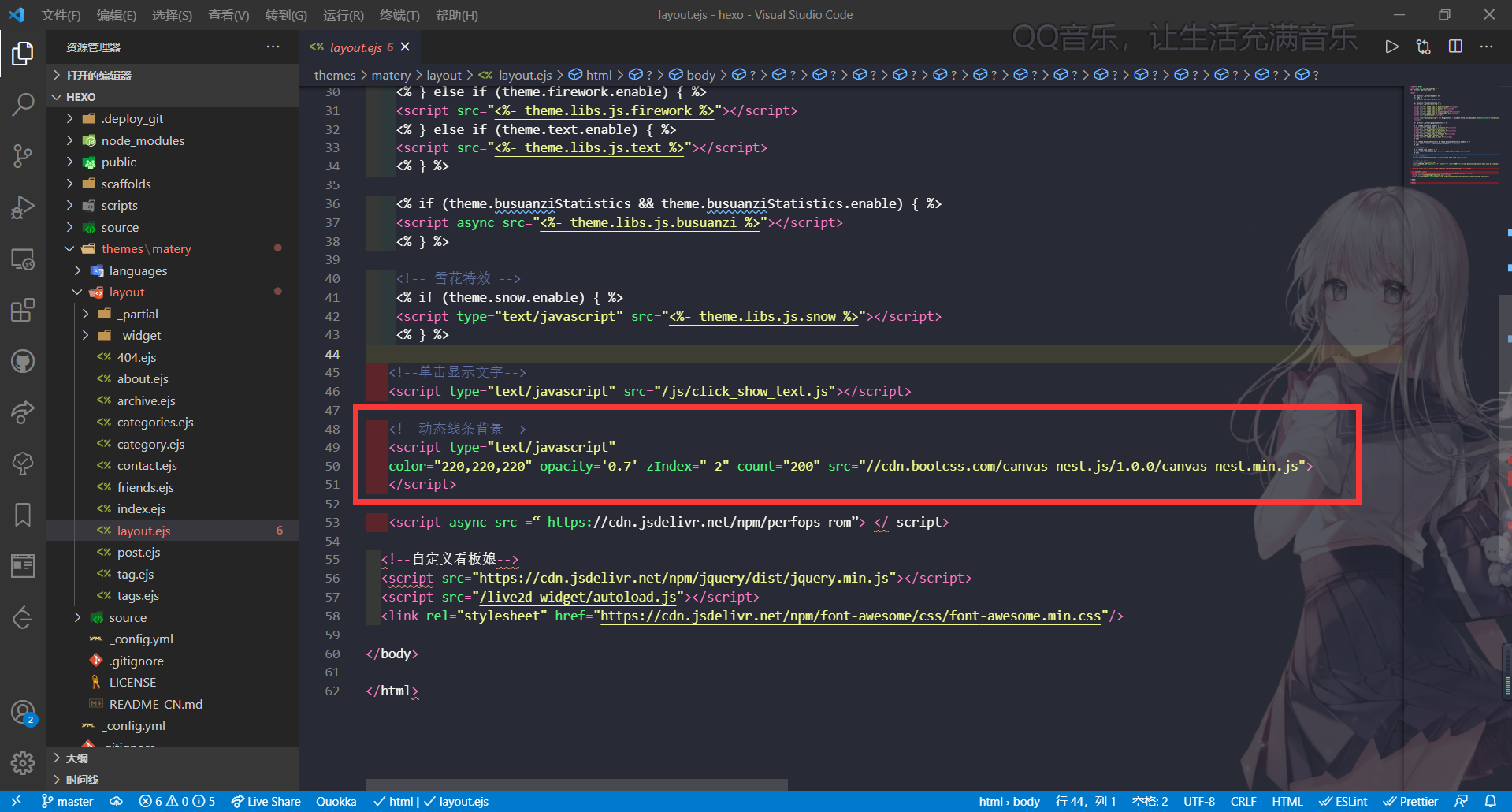Open Accounts menu with badge 2
The width and height of the screenshot is (1512, 812).
pyautogui.click(x=23, y=713)
